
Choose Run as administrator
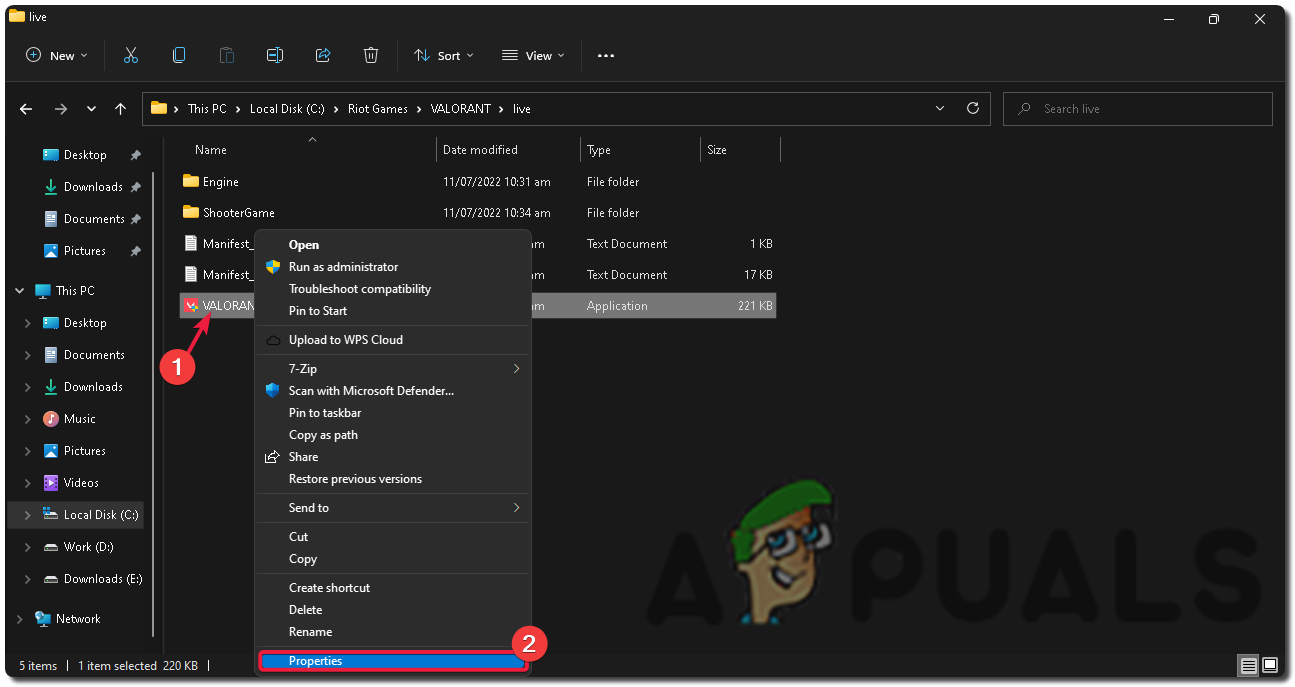pos(343,267)
